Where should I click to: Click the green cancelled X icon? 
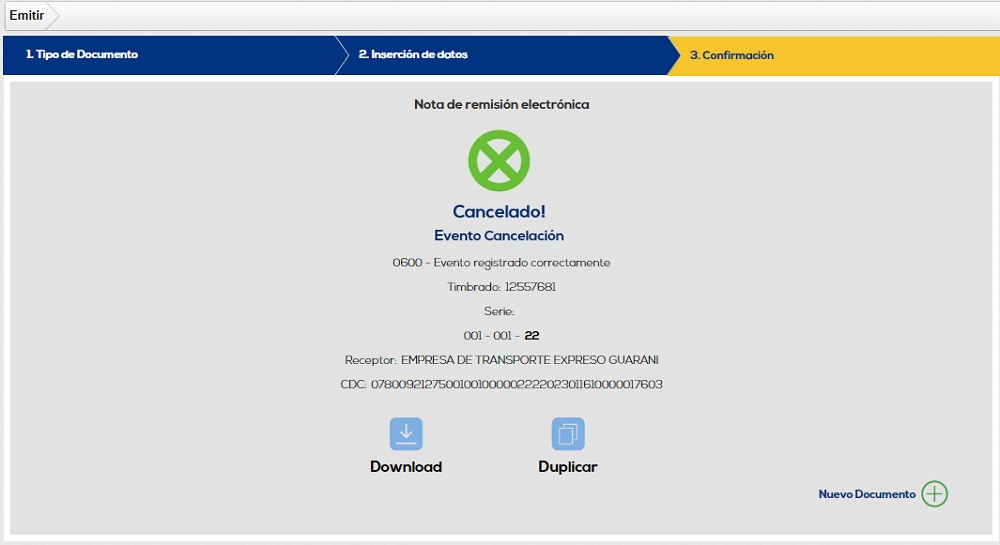pos(499,161)
